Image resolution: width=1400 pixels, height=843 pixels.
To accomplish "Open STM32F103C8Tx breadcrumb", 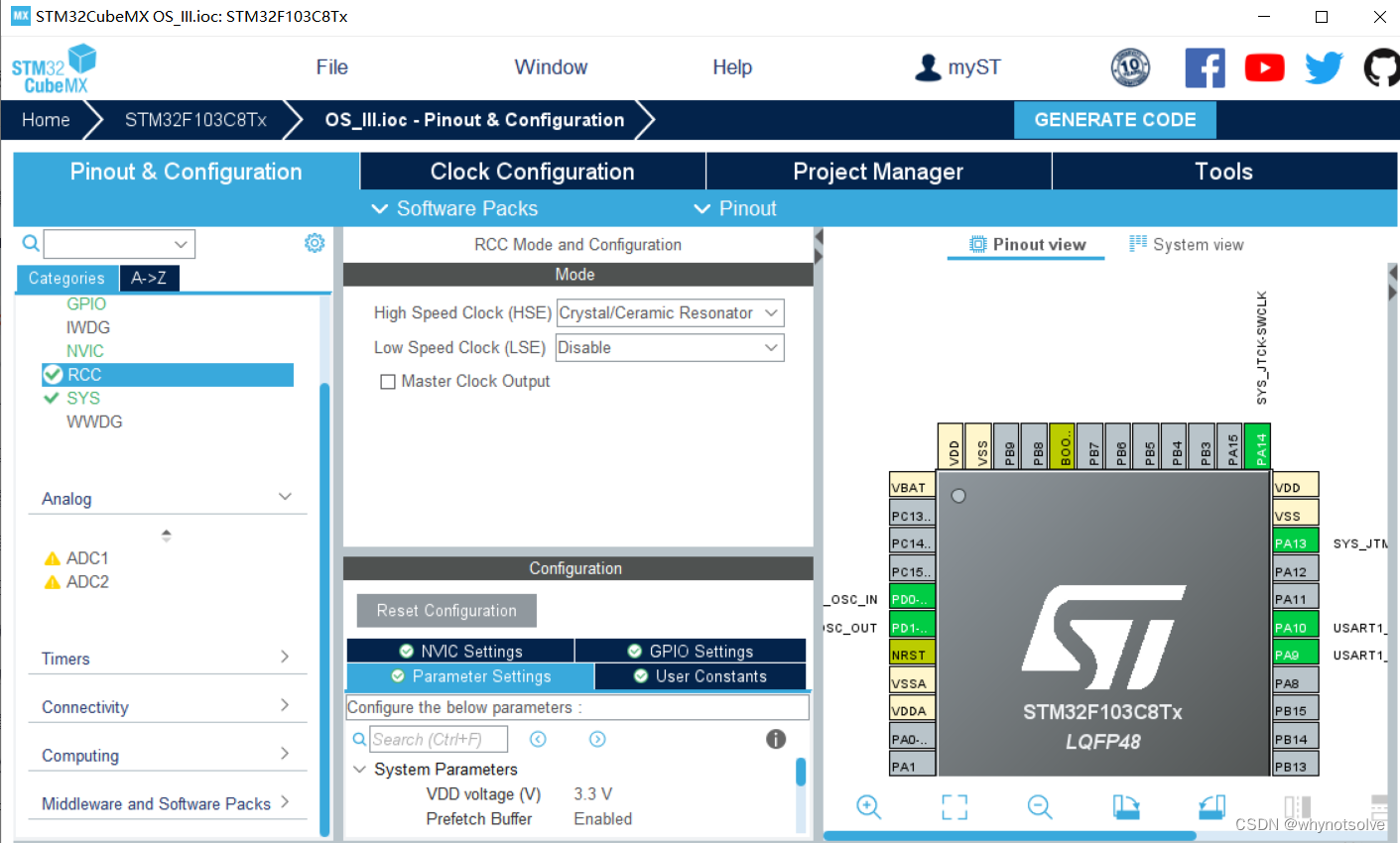I will pyautogui.click(x=195, y=120).
